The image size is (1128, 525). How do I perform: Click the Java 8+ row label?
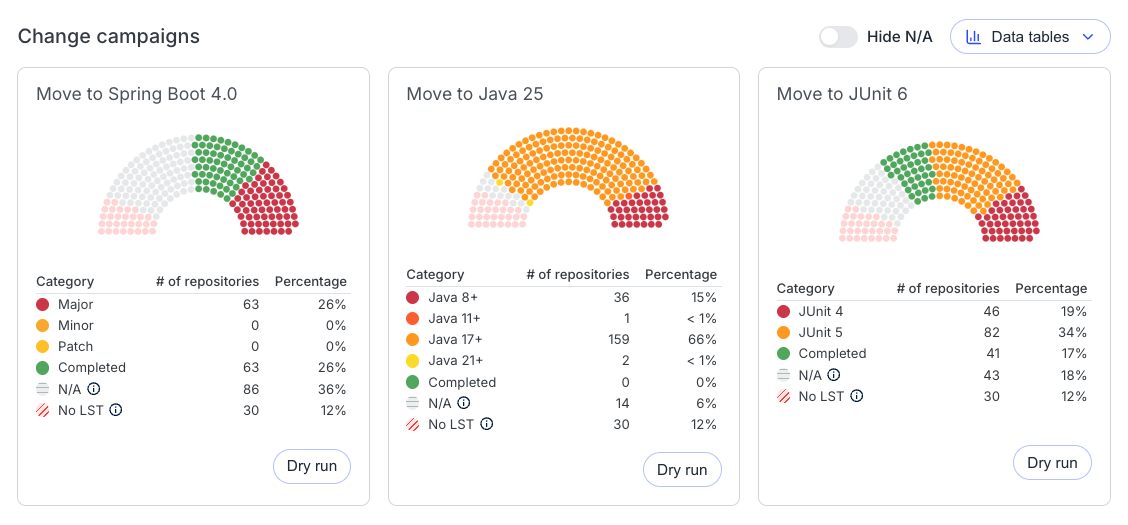tap(453, 297)
